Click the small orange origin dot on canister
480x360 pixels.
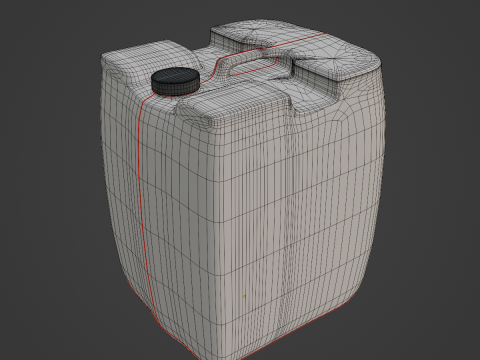click(x=245, y=296)
